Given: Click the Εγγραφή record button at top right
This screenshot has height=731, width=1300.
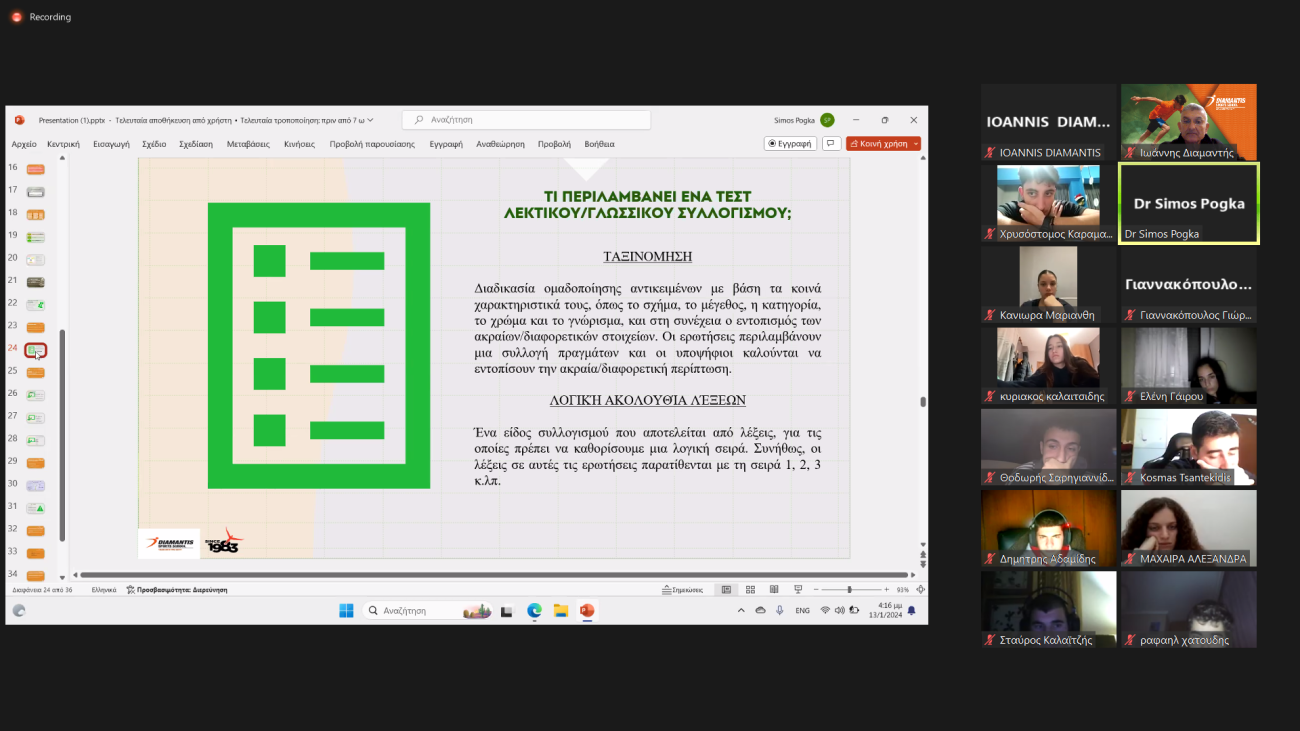Looking at the screenshot, I should [x=790, y=144].
